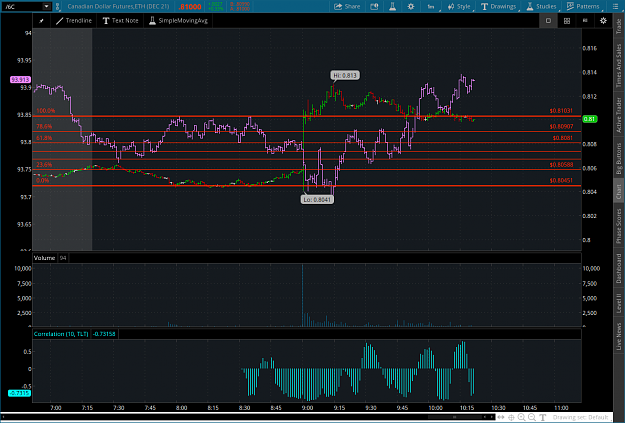Viewport: 625px width, 423px height.
Task: Select the 78.6% Fibonacci level label
Action: pos(44,126)
